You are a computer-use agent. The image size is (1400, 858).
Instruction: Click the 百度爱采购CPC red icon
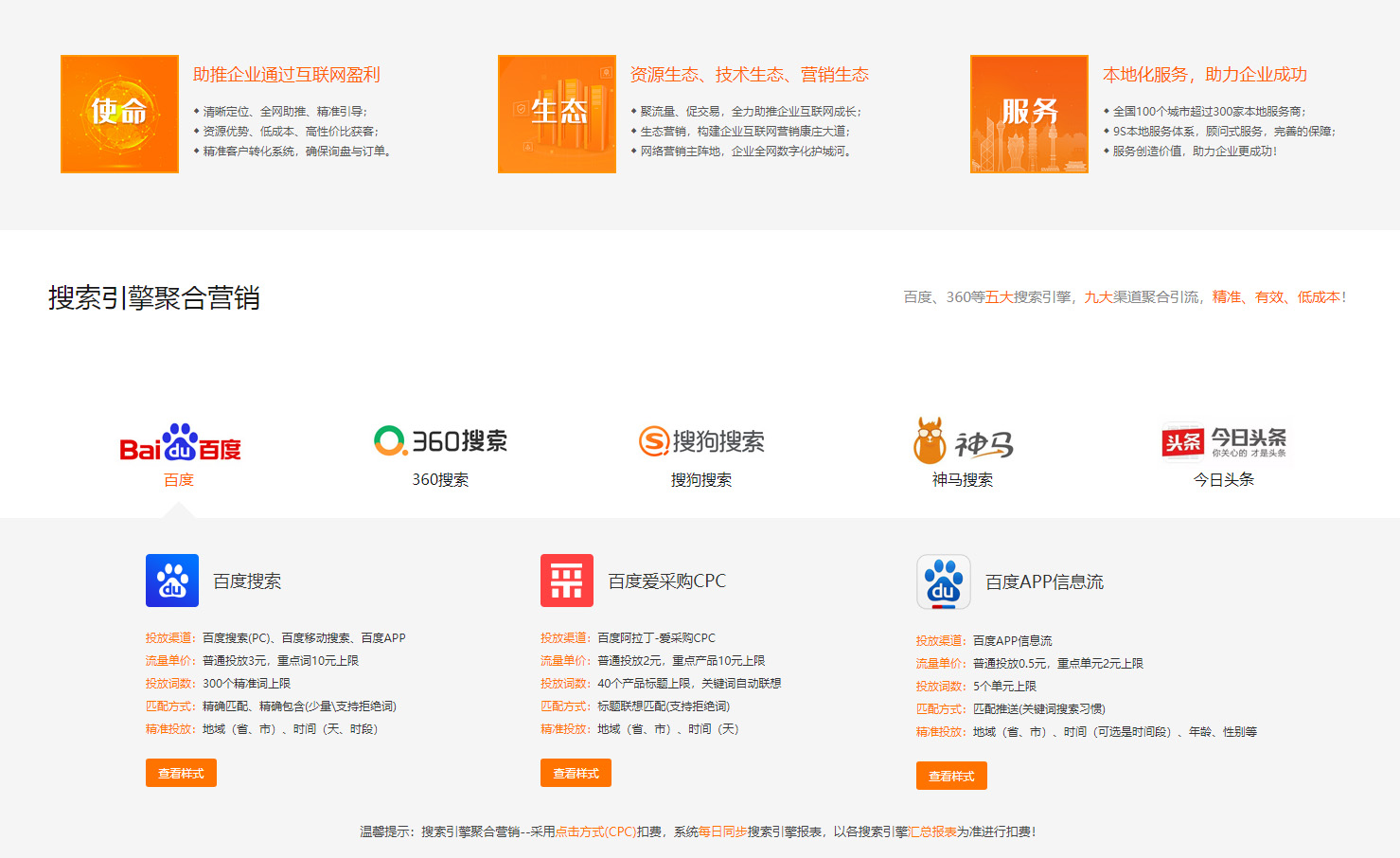pos(565,580)
